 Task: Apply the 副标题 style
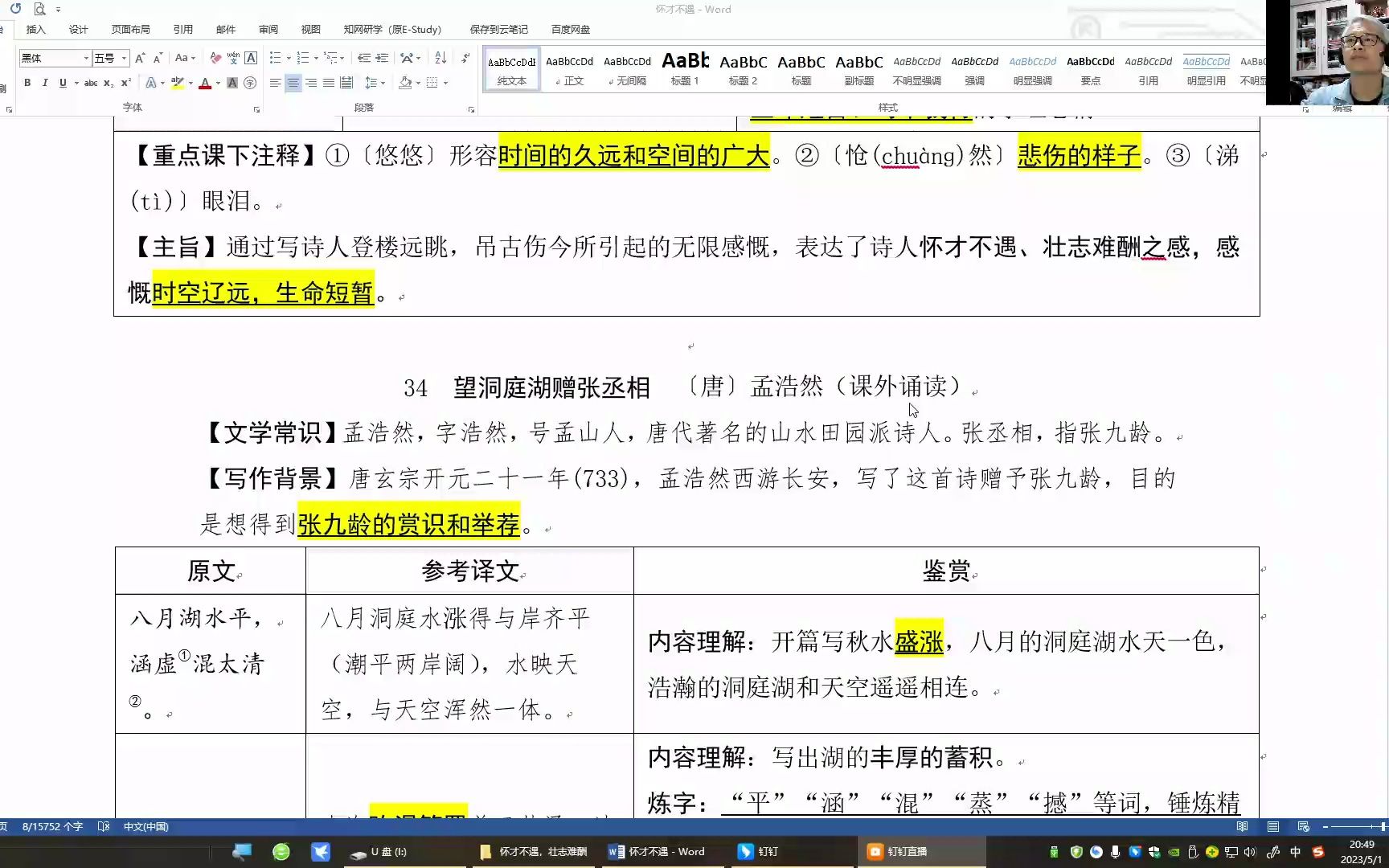[x=859, y=69]
